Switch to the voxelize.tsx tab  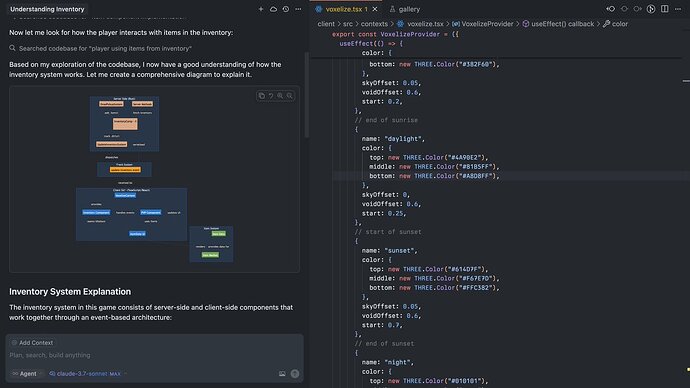[x=346, y=9]
